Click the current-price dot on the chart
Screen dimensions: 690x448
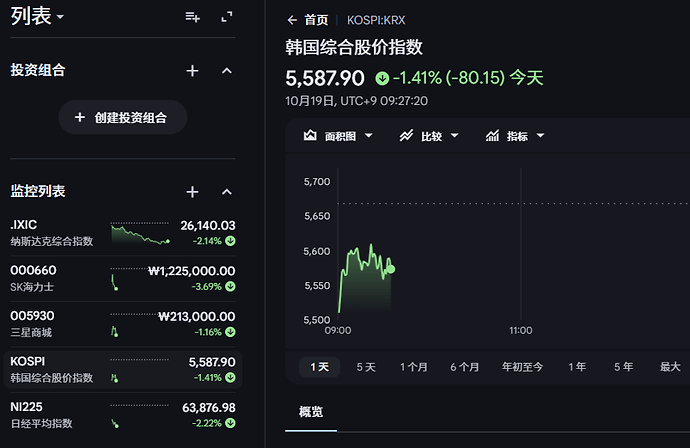pos(391,269)
